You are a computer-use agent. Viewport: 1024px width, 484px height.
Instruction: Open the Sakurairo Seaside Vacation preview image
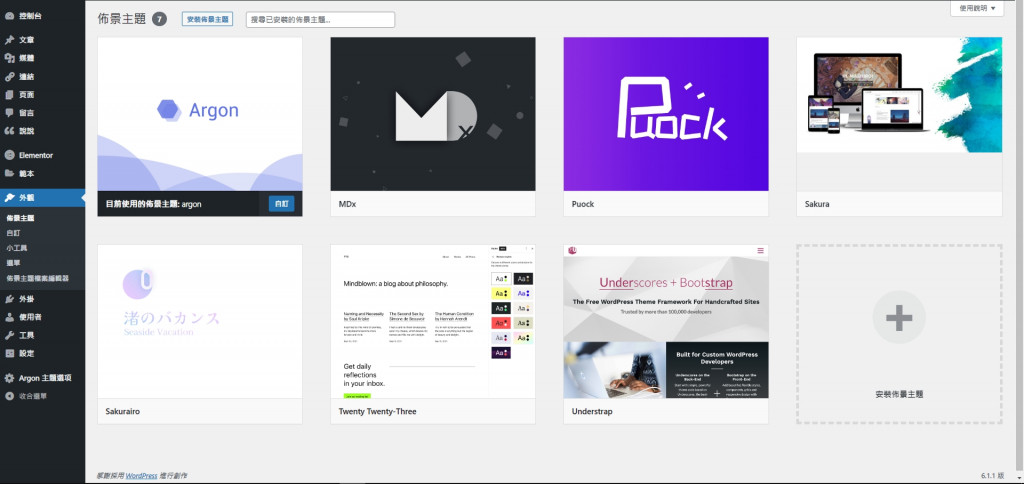200,321
